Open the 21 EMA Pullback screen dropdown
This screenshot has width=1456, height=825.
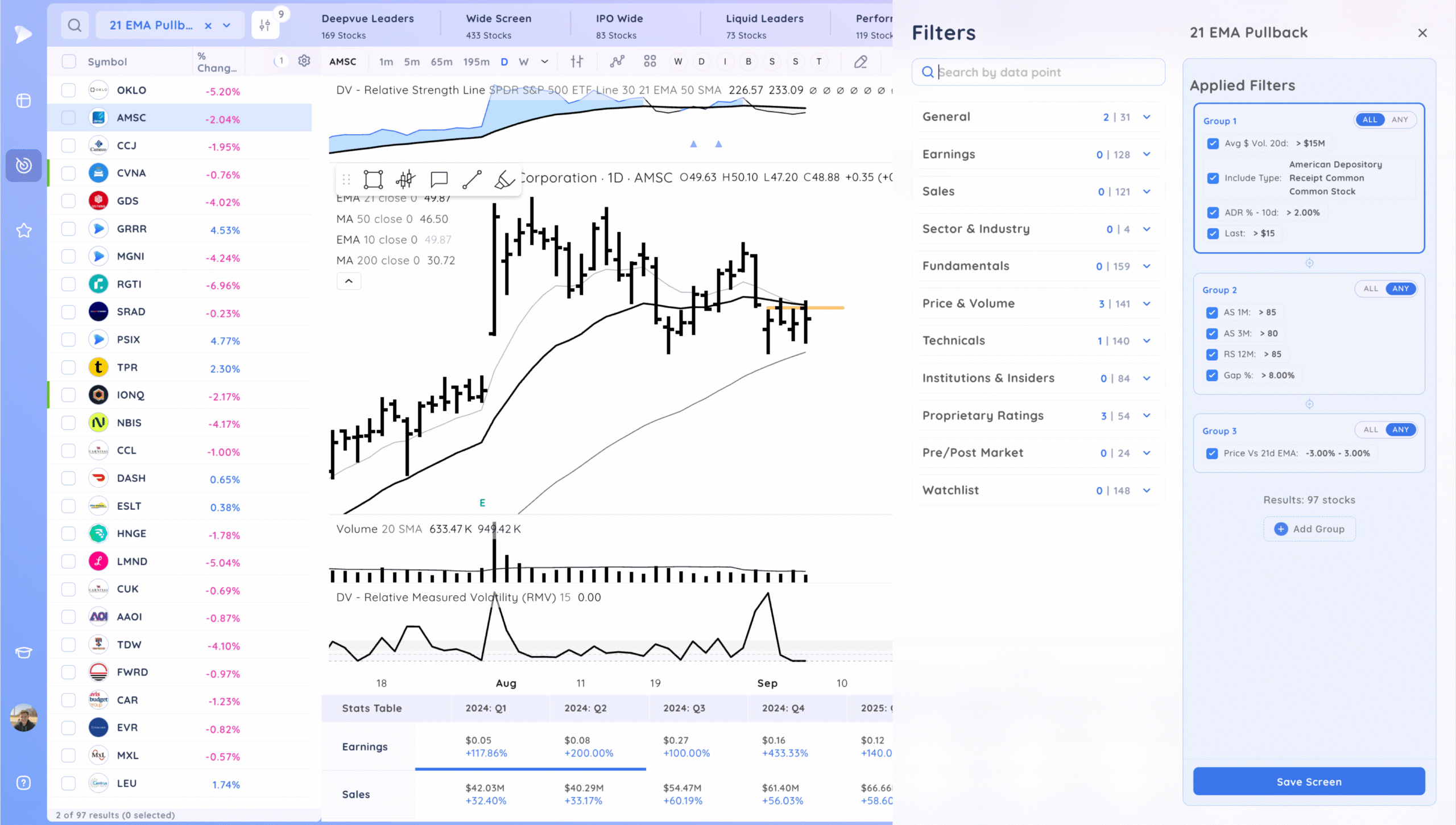click(x=227, y=26)
